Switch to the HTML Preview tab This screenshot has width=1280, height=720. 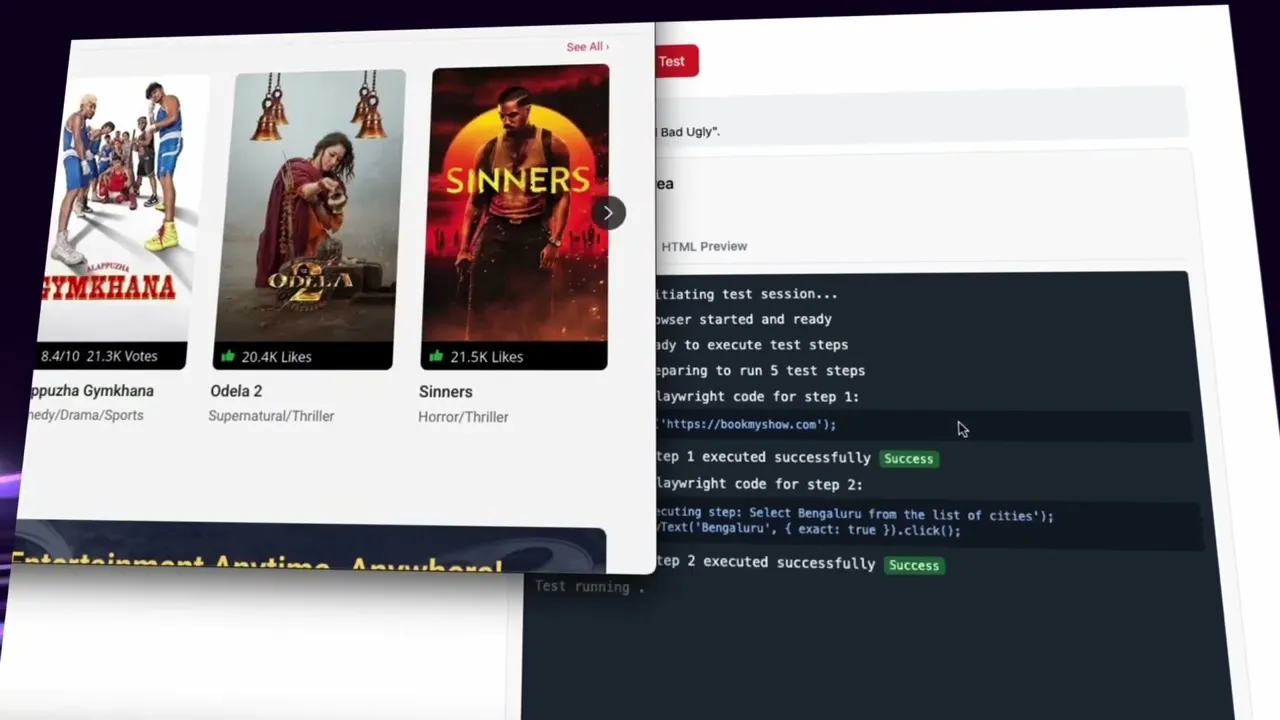[x=704, y=246]
